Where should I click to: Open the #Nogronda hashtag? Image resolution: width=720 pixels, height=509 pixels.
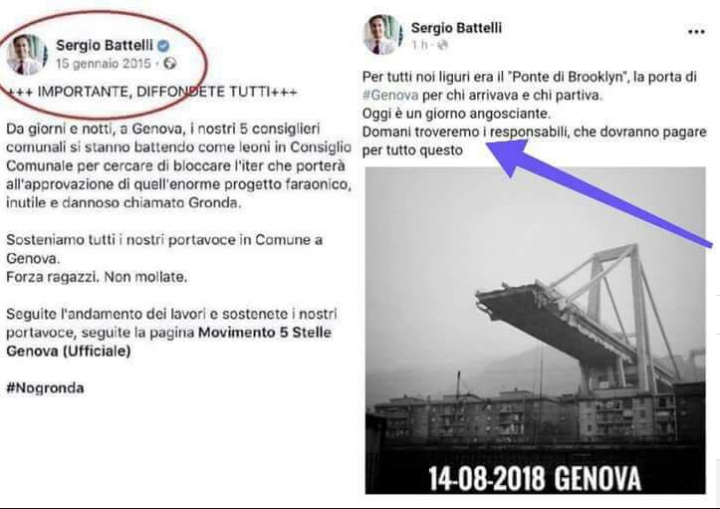[45, 388]
